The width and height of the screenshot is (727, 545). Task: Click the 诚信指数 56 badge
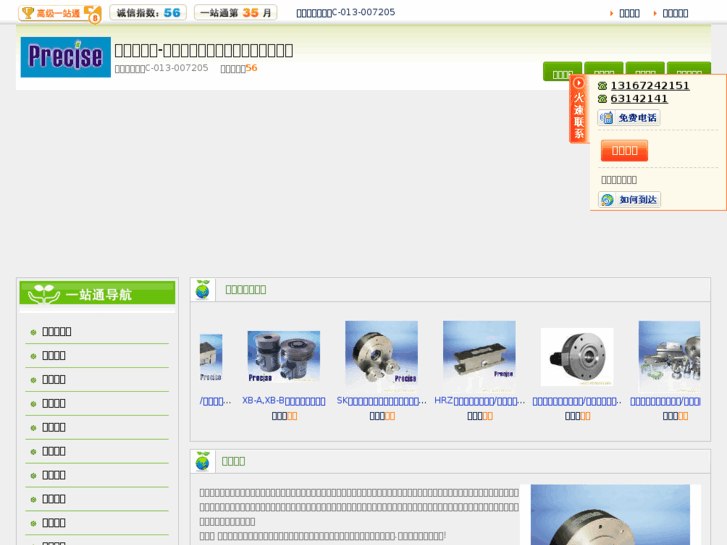coord(148,13)
